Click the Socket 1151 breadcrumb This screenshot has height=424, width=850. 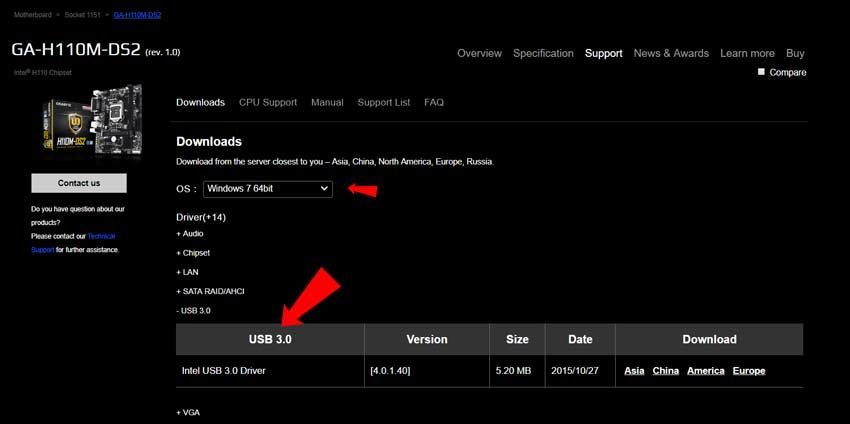(x=82, y=15)
